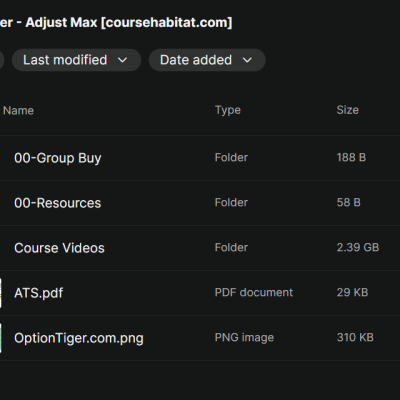Click the ATS.pdf thumbnail preview
This screenshot has height=400, width=400.
(1, 293)
